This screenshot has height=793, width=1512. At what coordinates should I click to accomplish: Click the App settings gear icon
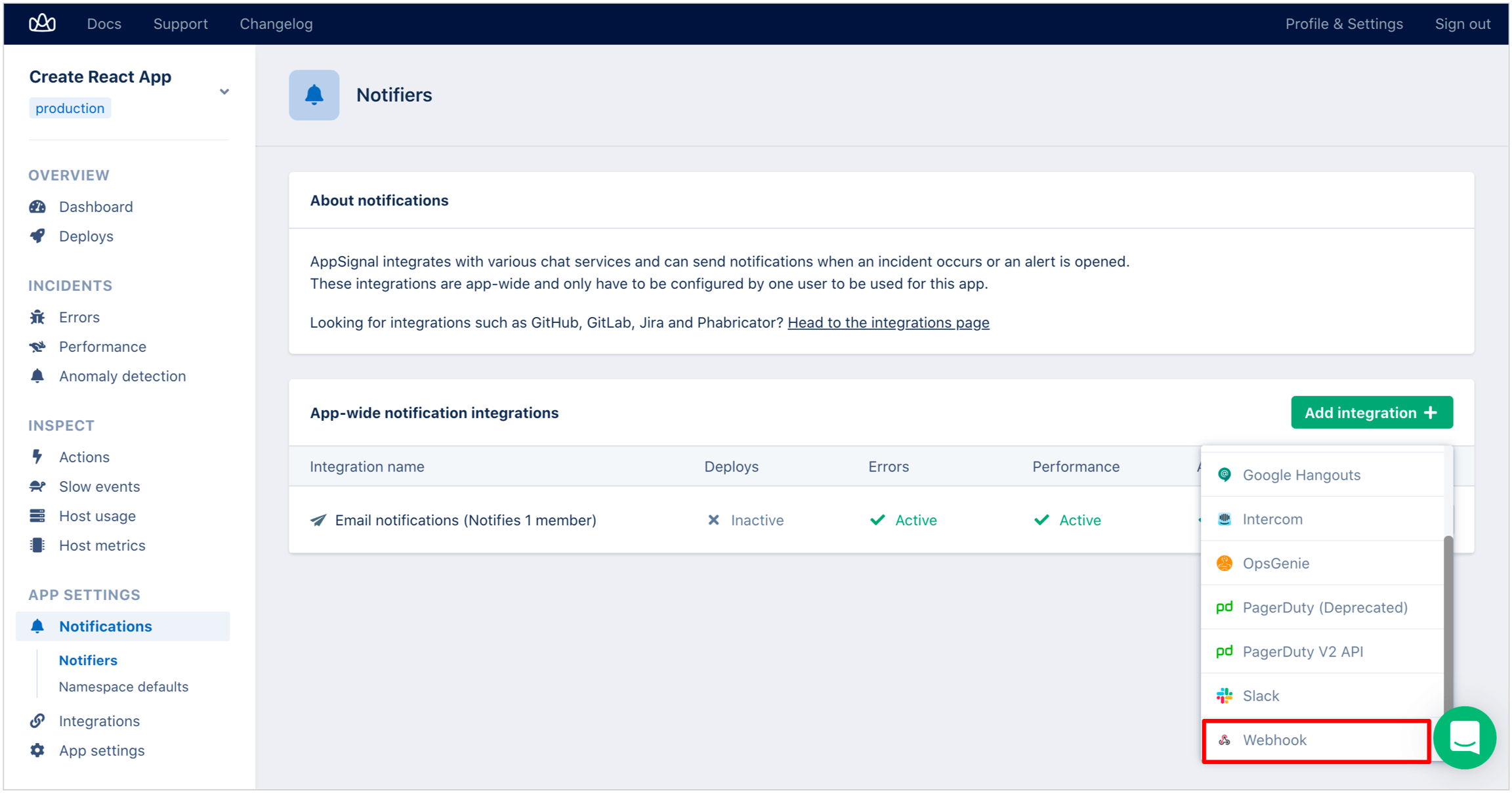(x=37, y=750)
